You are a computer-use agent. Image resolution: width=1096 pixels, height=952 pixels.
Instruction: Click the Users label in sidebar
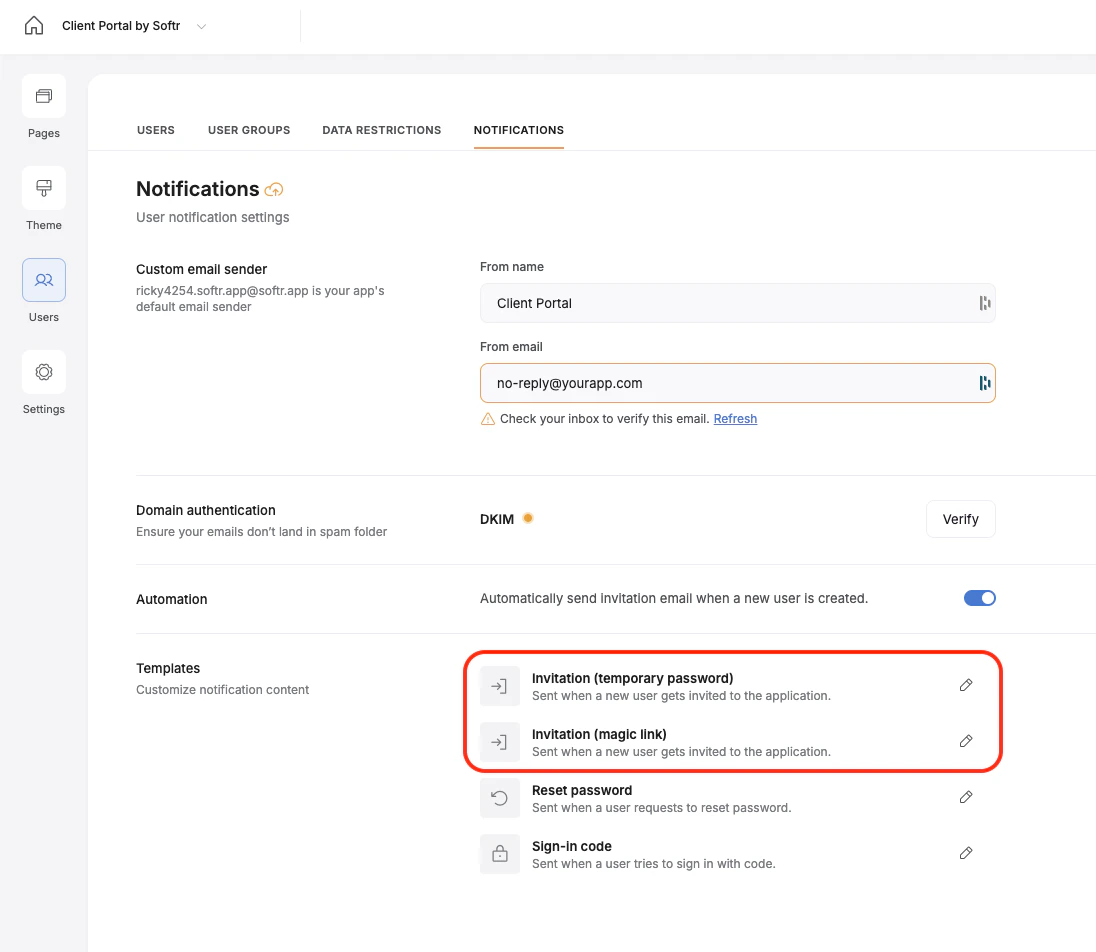[44, 317]
